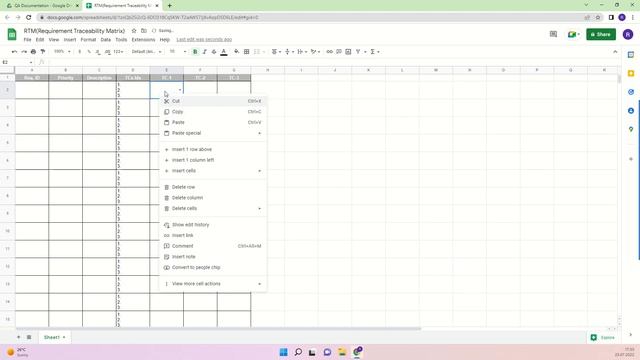Open the font size dropdown arrow
The image size is (640, 360).
[185, 52]
